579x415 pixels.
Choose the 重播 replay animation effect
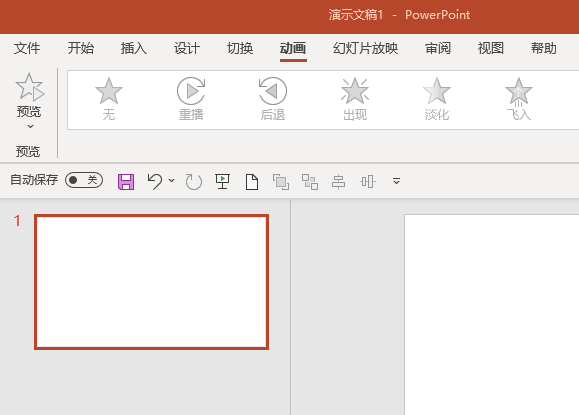tap(191, 99)
